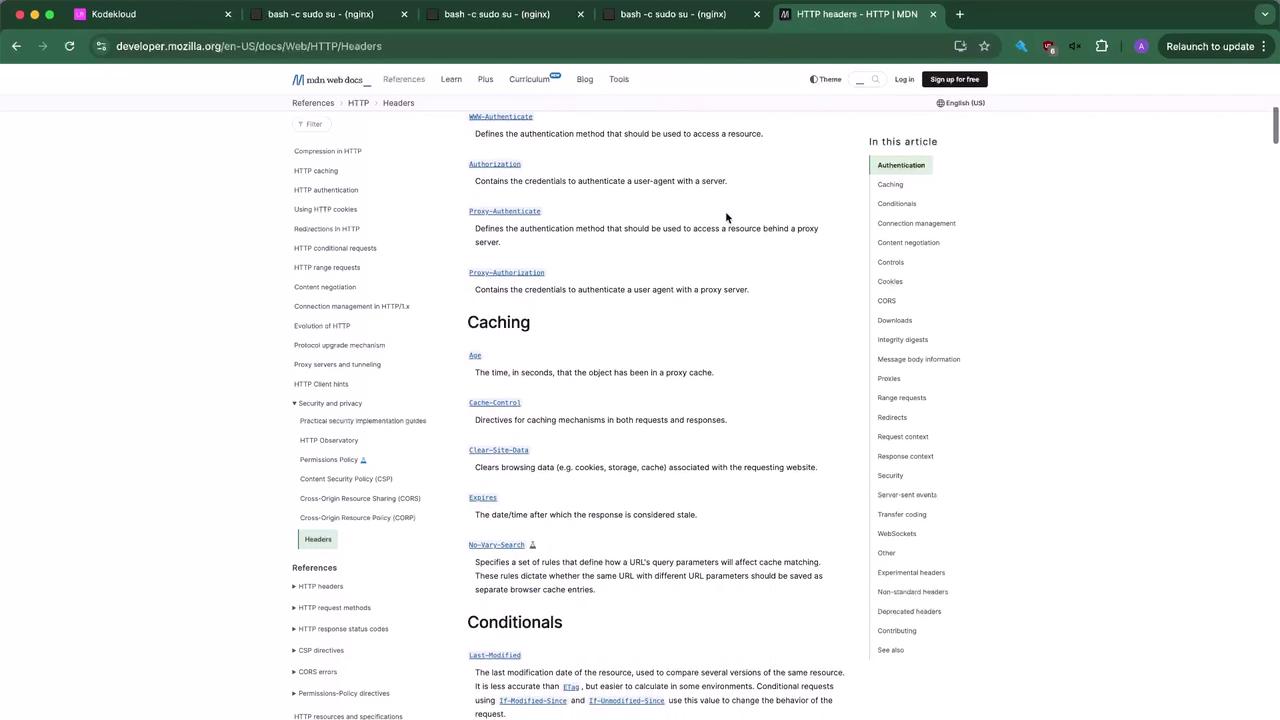Open a new browser tab with plus
The height and width of the screenshot is (720, 1280).
click(960, 14)
